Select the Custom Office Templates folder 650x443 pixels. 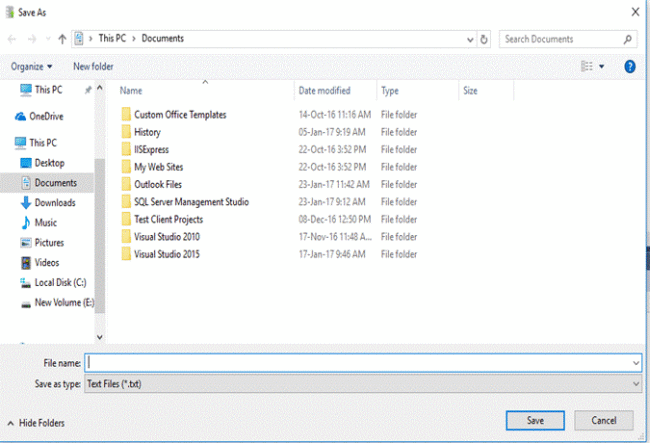point(180,114)
